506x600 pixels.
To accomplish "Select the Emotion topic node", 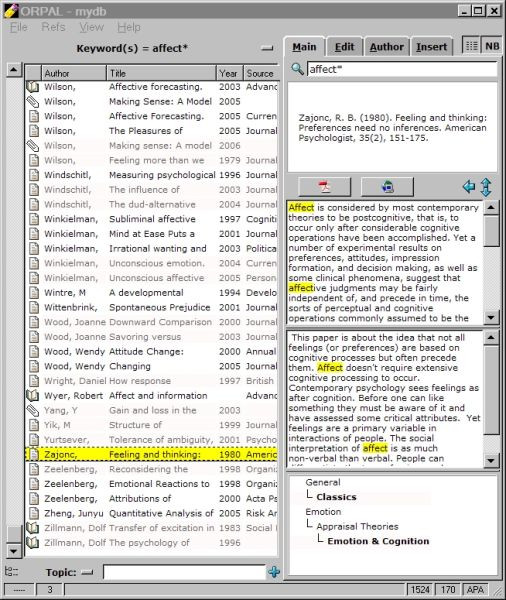I will click(323, 512).
